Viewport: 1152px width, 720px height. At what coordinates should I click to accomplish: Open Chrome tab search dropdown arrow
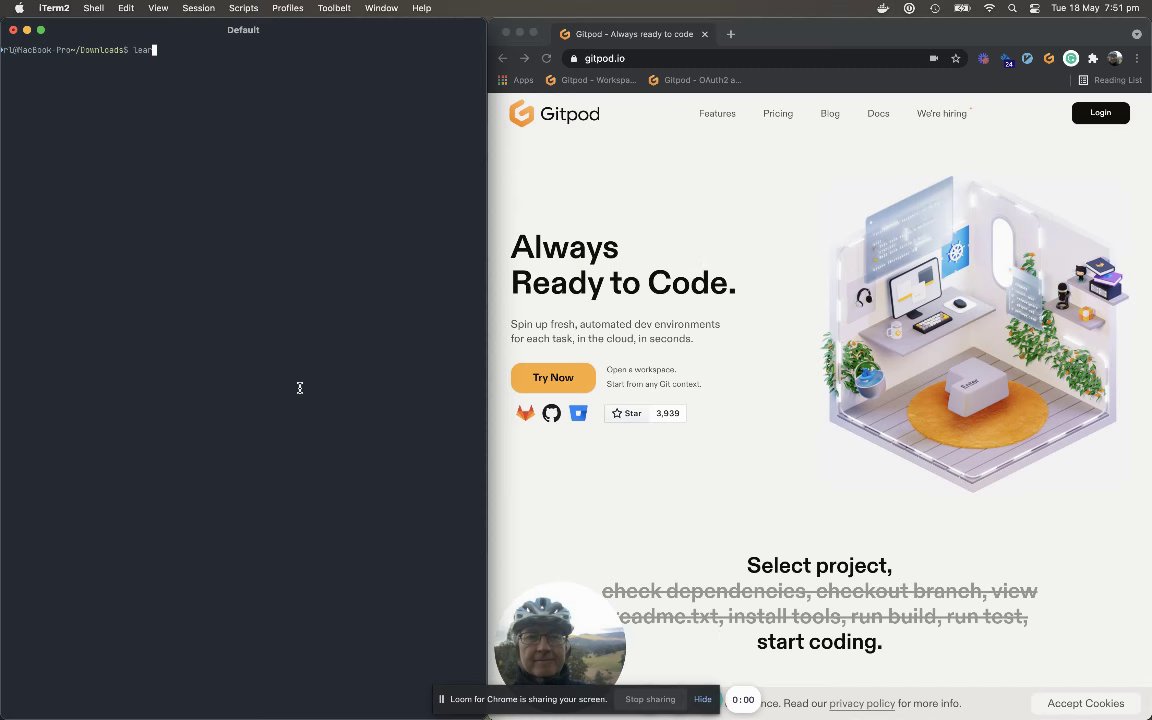click(1136, 34)
